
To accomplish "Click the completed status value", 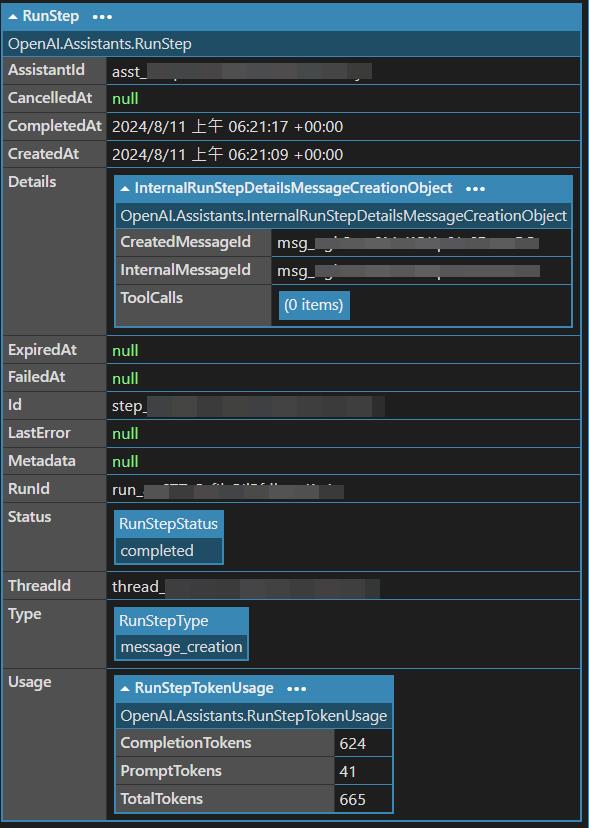I will click(157, 551).
